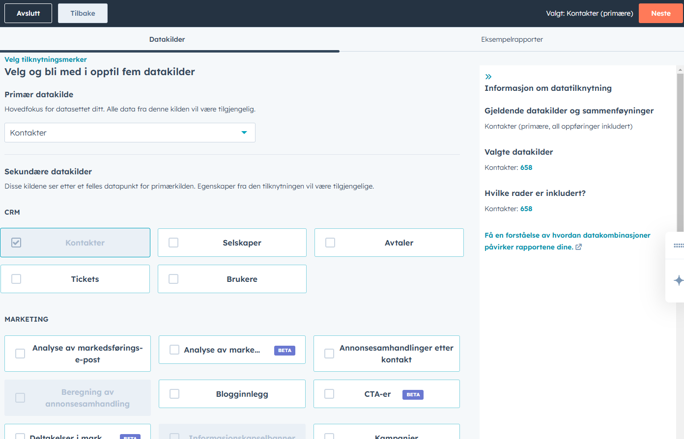The image size is (684, 439).
Task: Click the 'Informasjon om datatilknytning' heading
Action: [548, 88]
